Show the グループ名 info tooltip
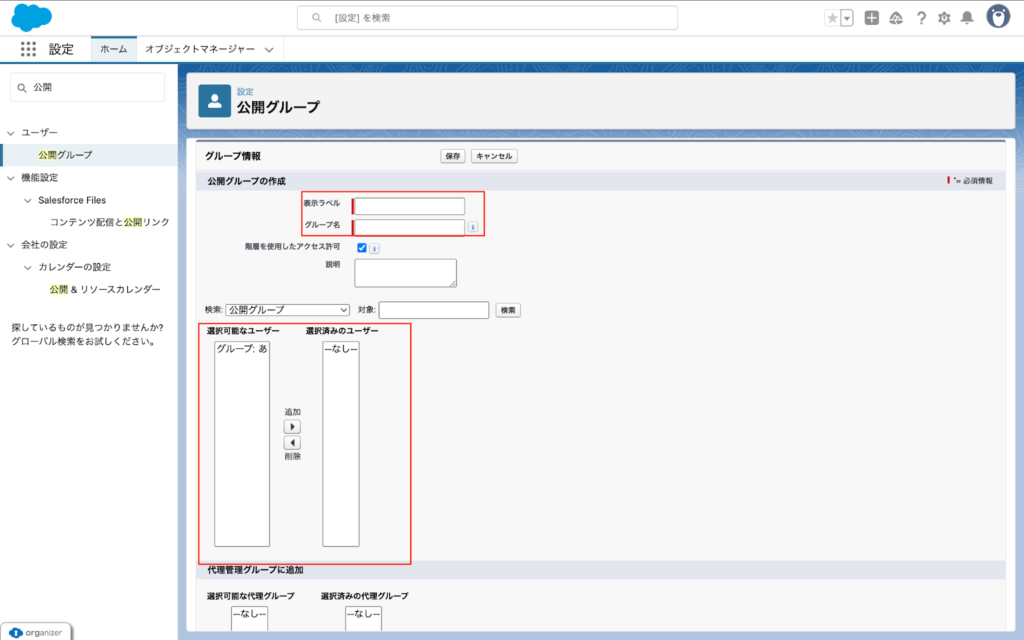1024x640 pixels. [x=475, y=225]
